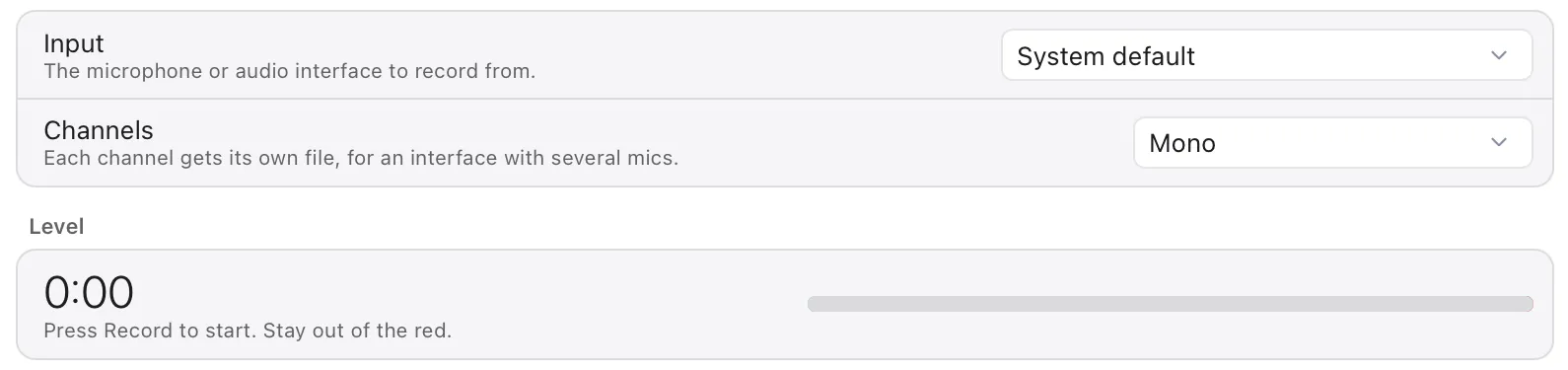Click the middle of the level meter track
The width and height of the screenshot is (1568, 370).
pos(1170,304)
